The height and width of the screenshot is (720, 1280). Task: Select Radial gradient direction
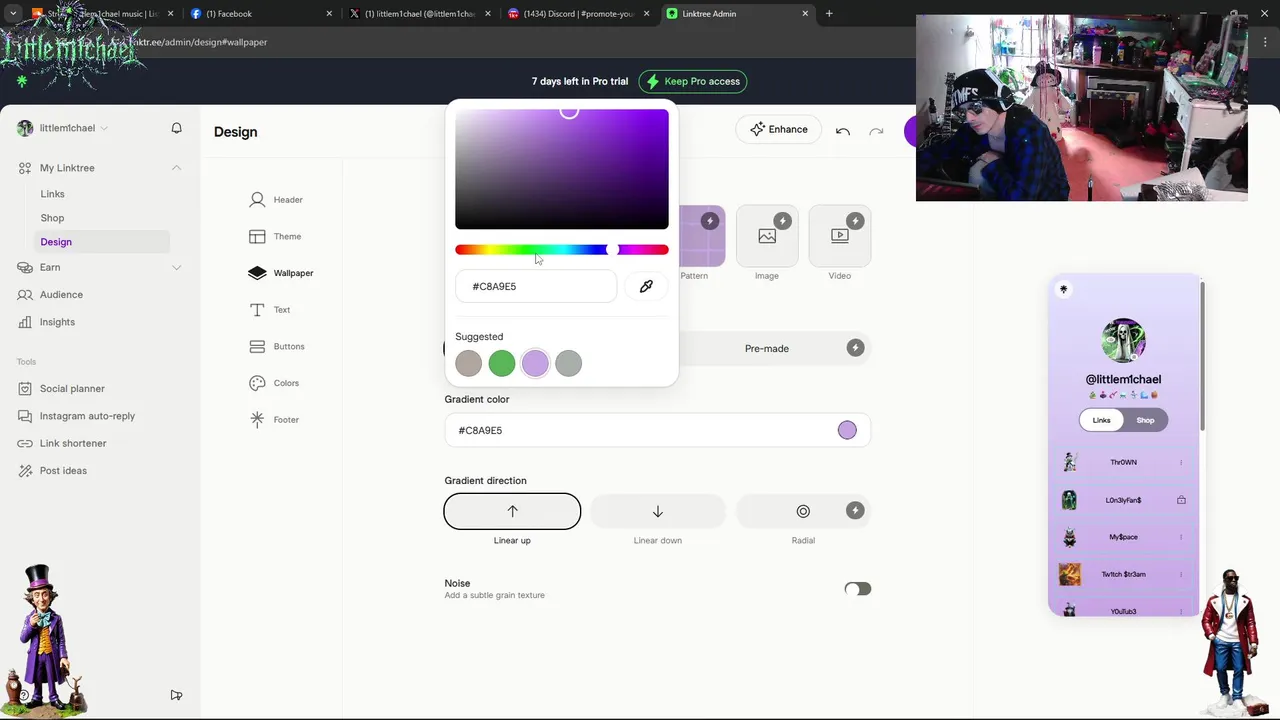click(x=803, y=511)
